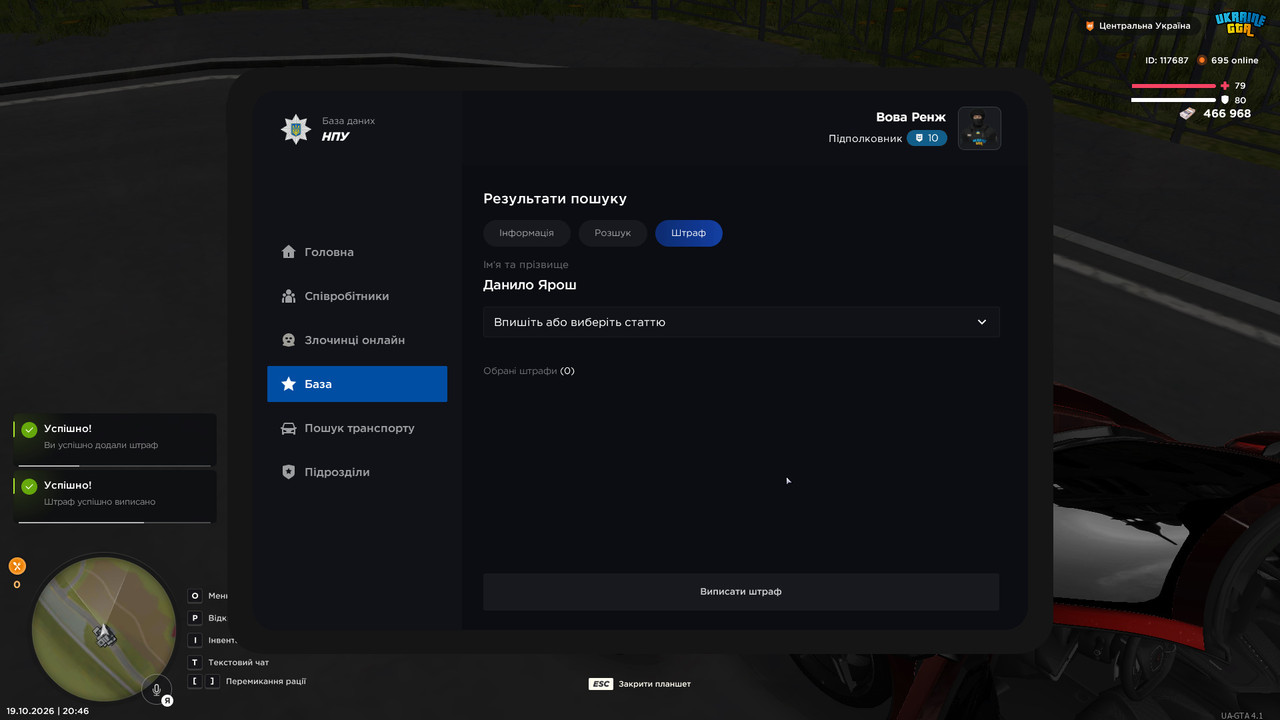Click the star icon beside База

tap(289, 384)
